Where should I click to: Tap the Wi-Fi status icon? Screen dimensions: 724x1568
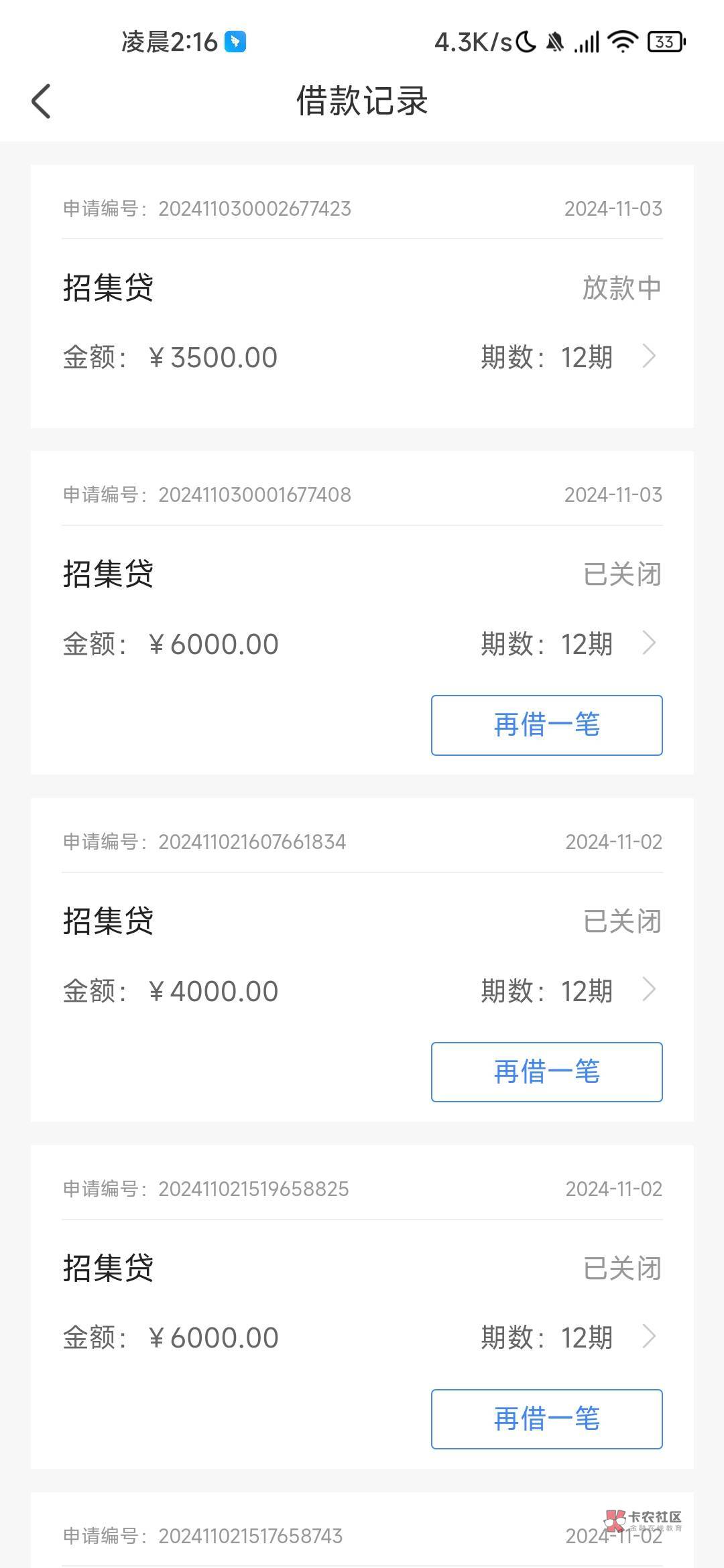622,42
